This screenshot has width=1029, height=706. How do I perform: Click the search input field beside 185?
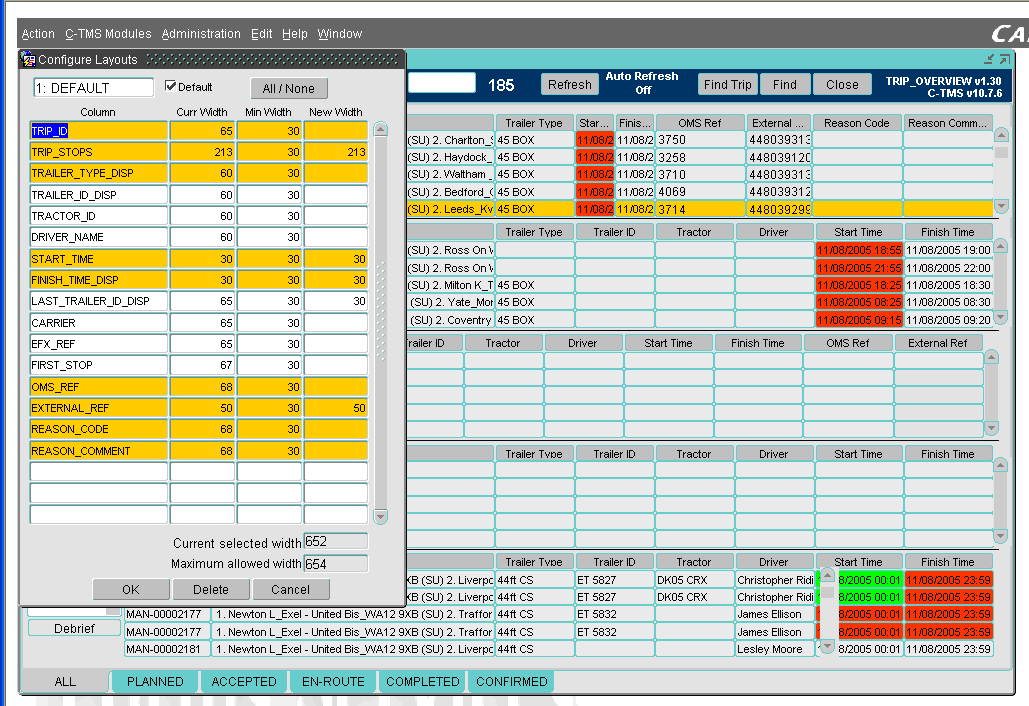pos(442,83)
